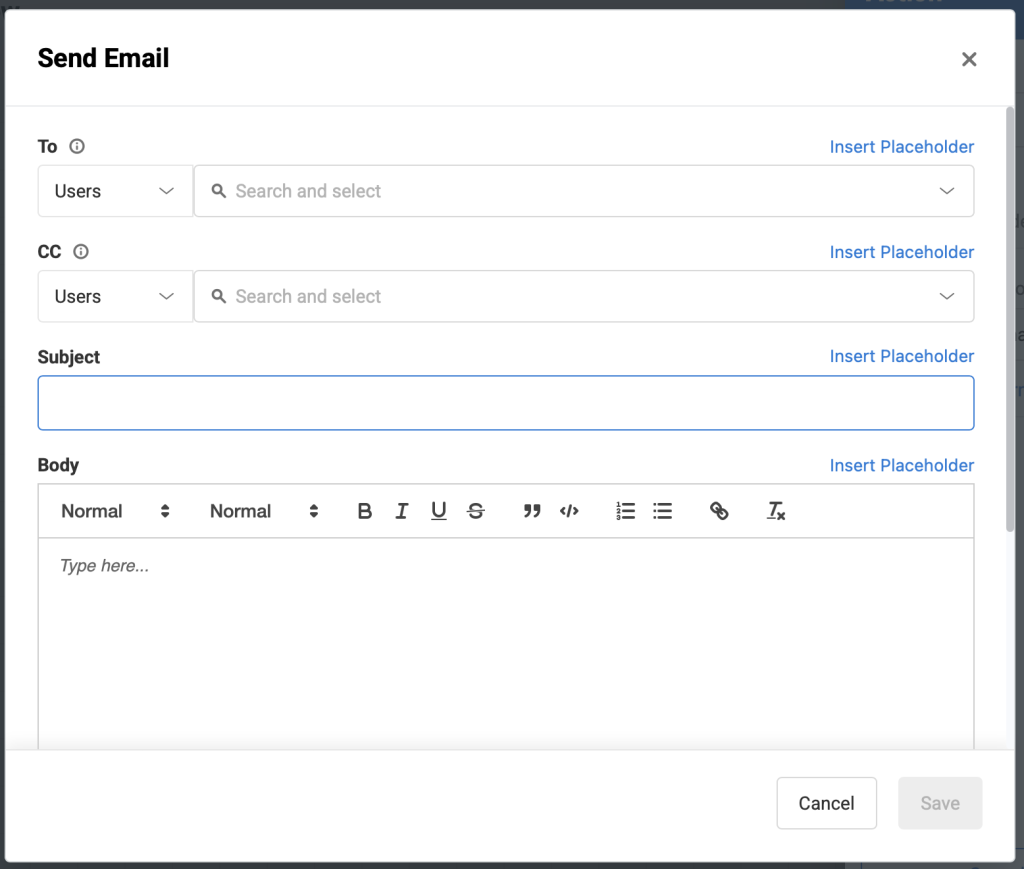
Task: Insert a blockquote
Action: click(532, 511)
